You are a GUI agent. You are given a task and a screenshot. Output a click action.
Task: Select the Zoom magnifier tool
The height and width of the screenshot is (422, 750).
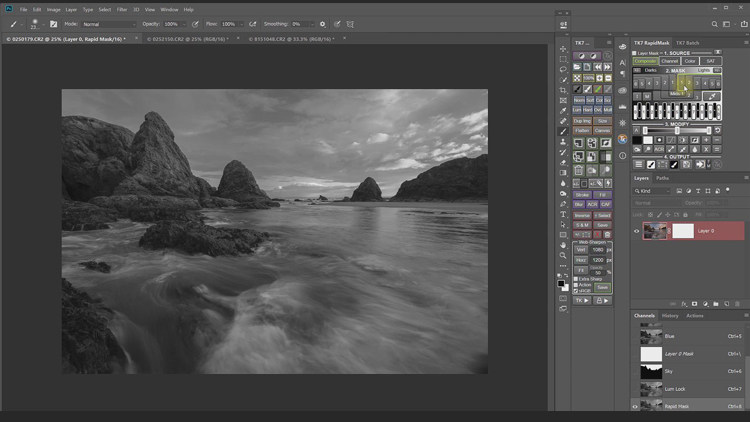pos(563,255)
